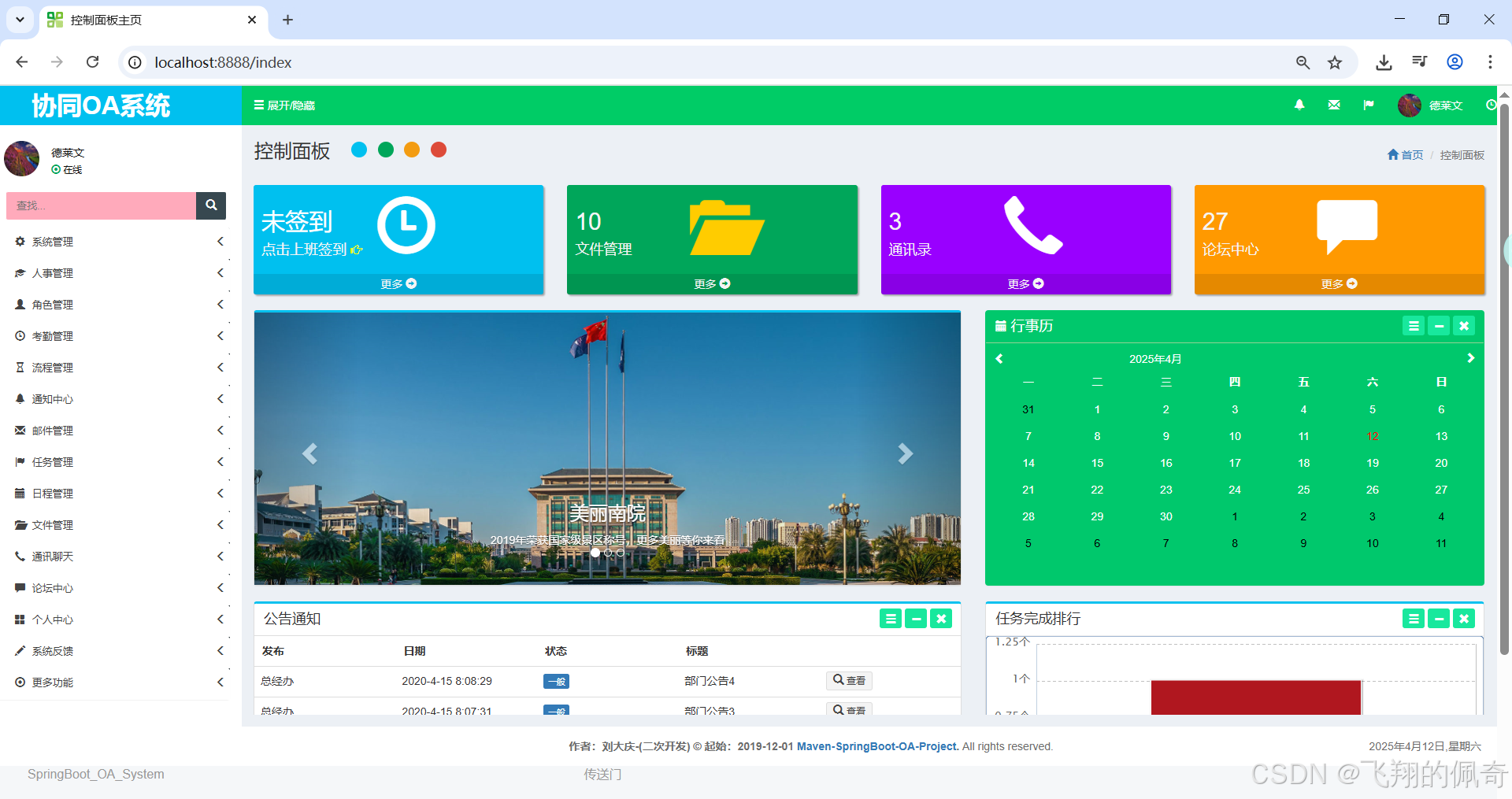The height and width of the screenshot is (799, 1512).
Task: Click the search magnifier next to the search box
Action: [x=210, y=205]
